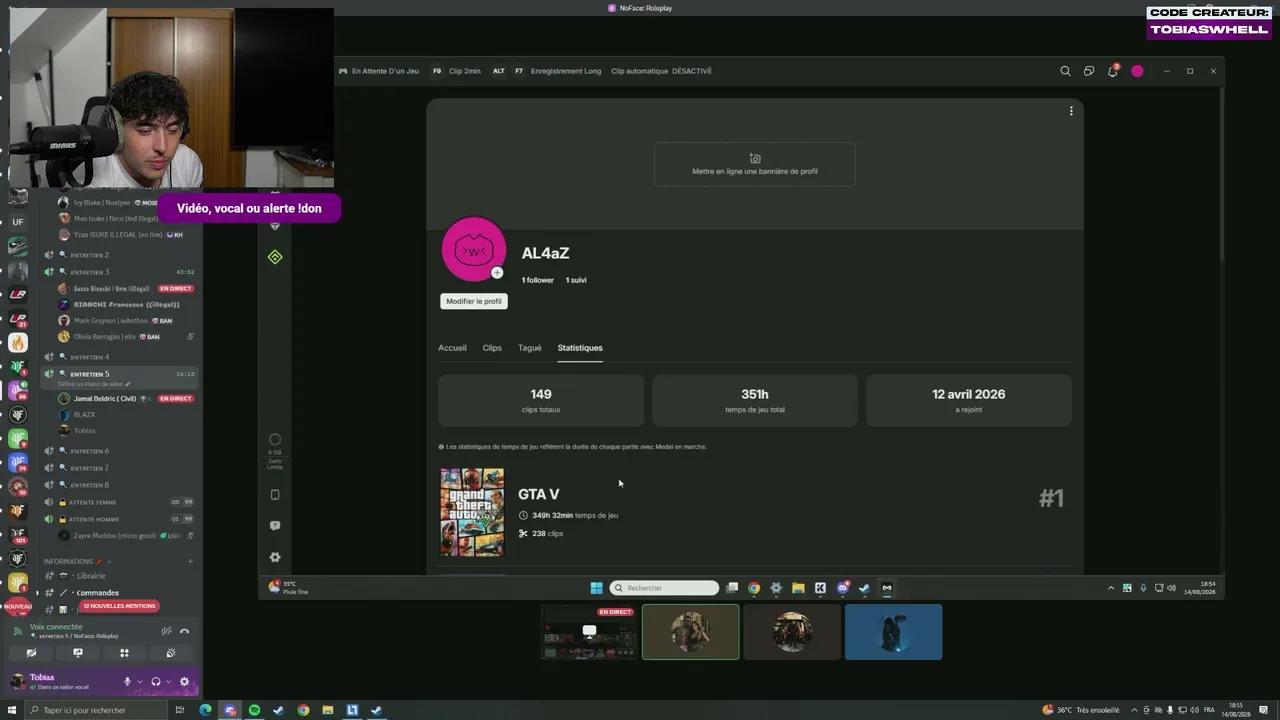
Task: Select the blue participant tile
Action: 893,632
